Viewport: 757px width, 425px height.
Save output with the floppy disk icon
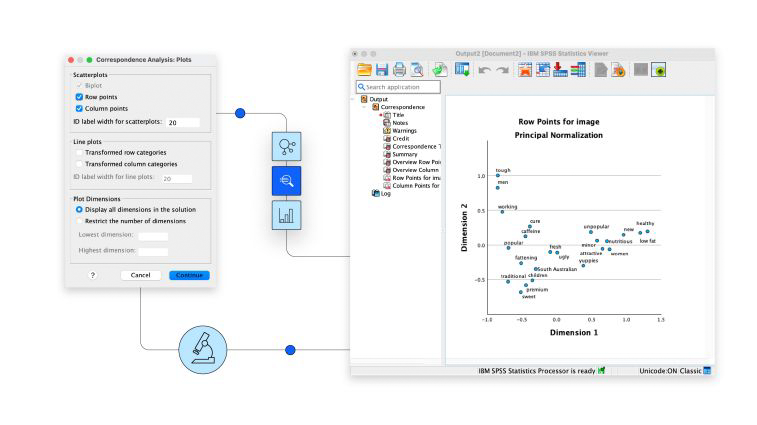382,70
